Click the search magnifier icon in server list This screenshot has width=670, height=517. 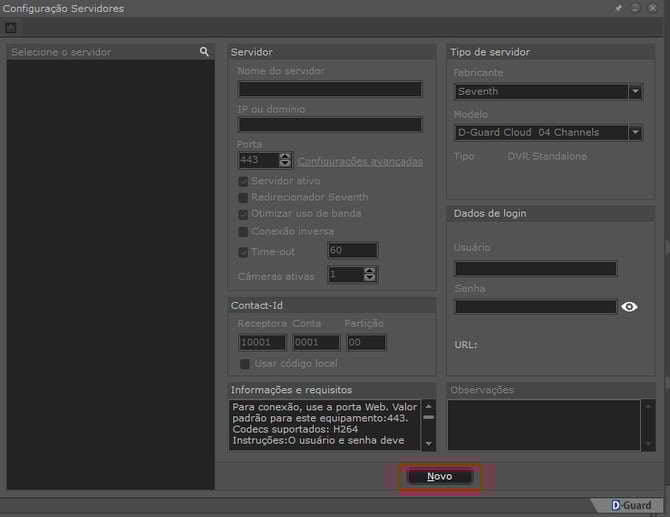pos(204,52)
